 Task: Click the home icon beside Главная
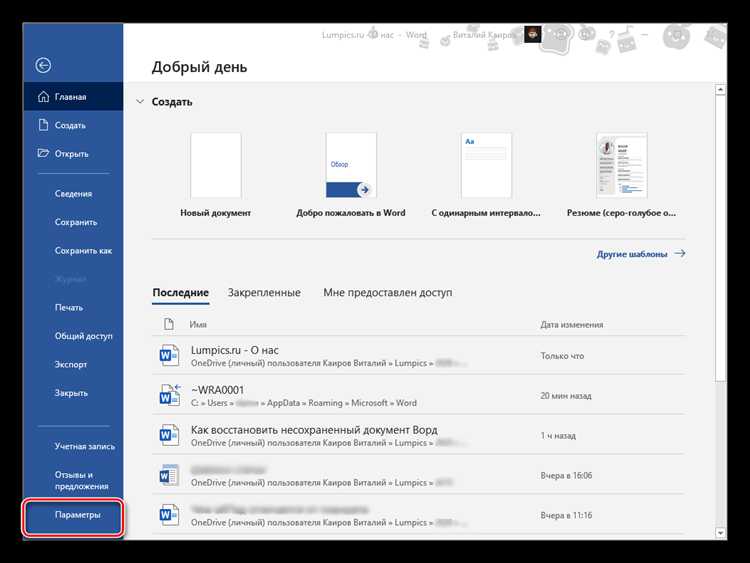pos(43,97)
